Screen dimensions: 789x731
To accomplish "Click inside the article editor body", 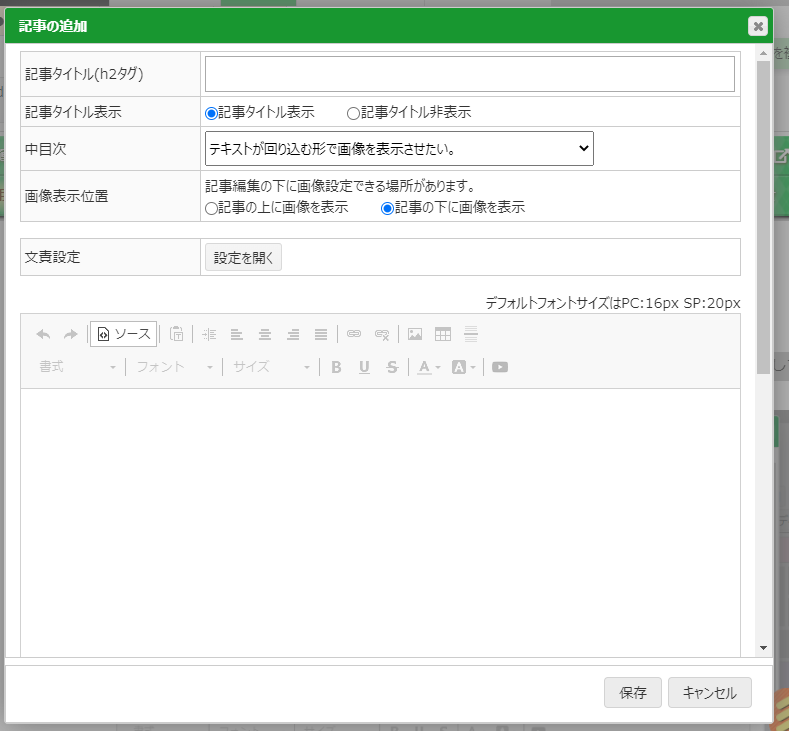I will click(x=380, y=522).
